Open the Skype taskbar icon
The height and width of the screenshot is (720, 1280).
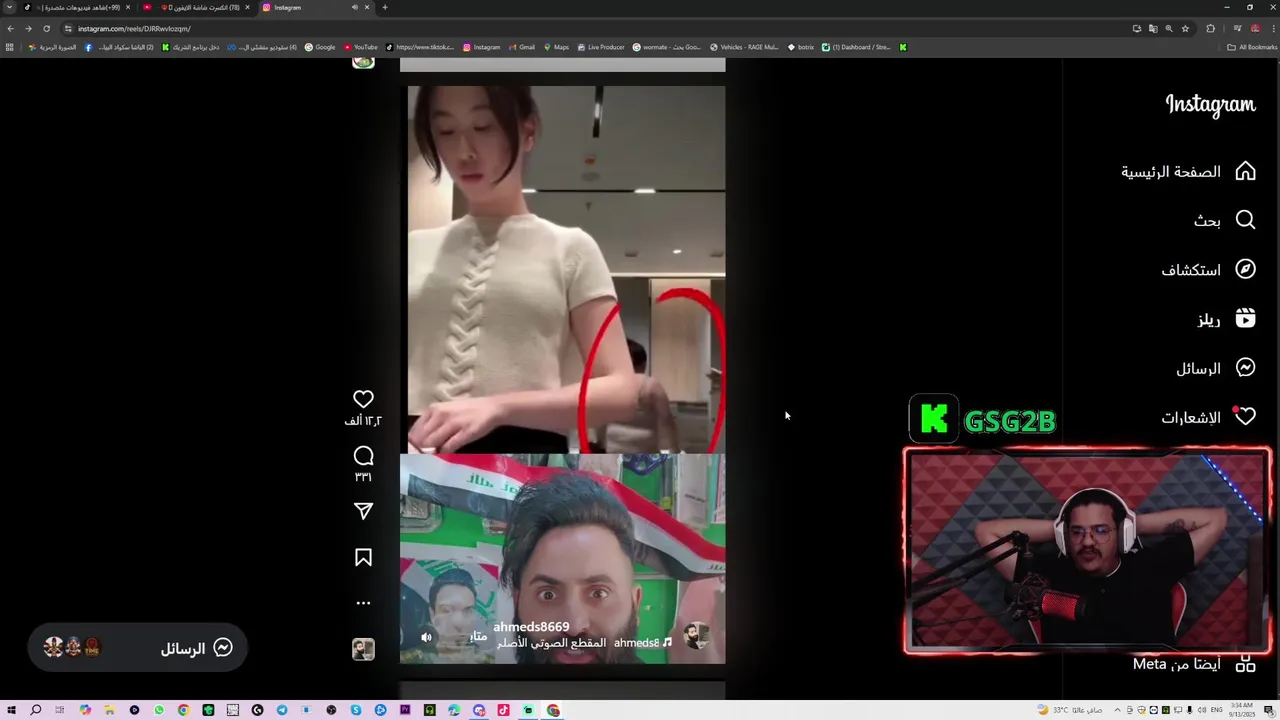pyautogui.click(x=356, y=710)
